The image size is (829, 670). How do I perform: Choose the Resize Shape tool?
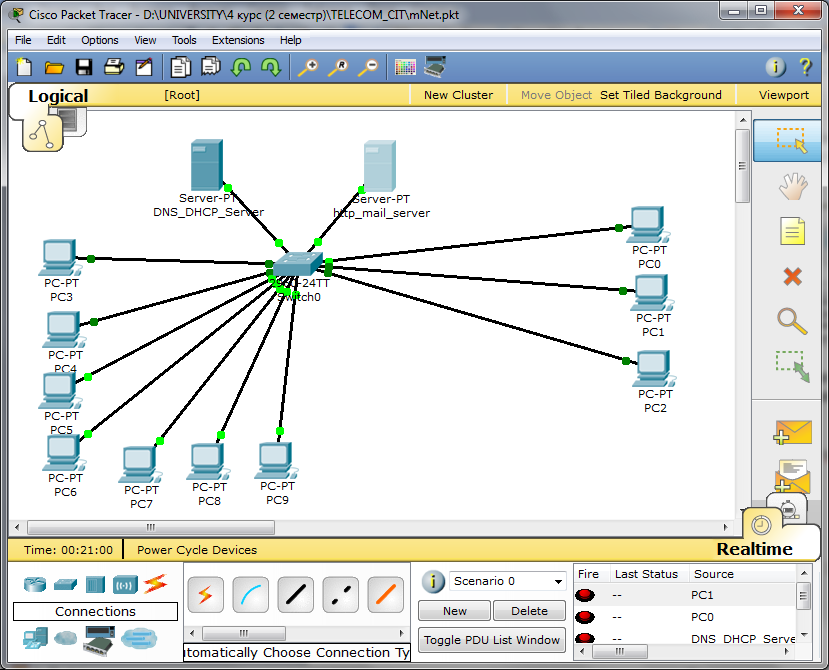[792, 366]
